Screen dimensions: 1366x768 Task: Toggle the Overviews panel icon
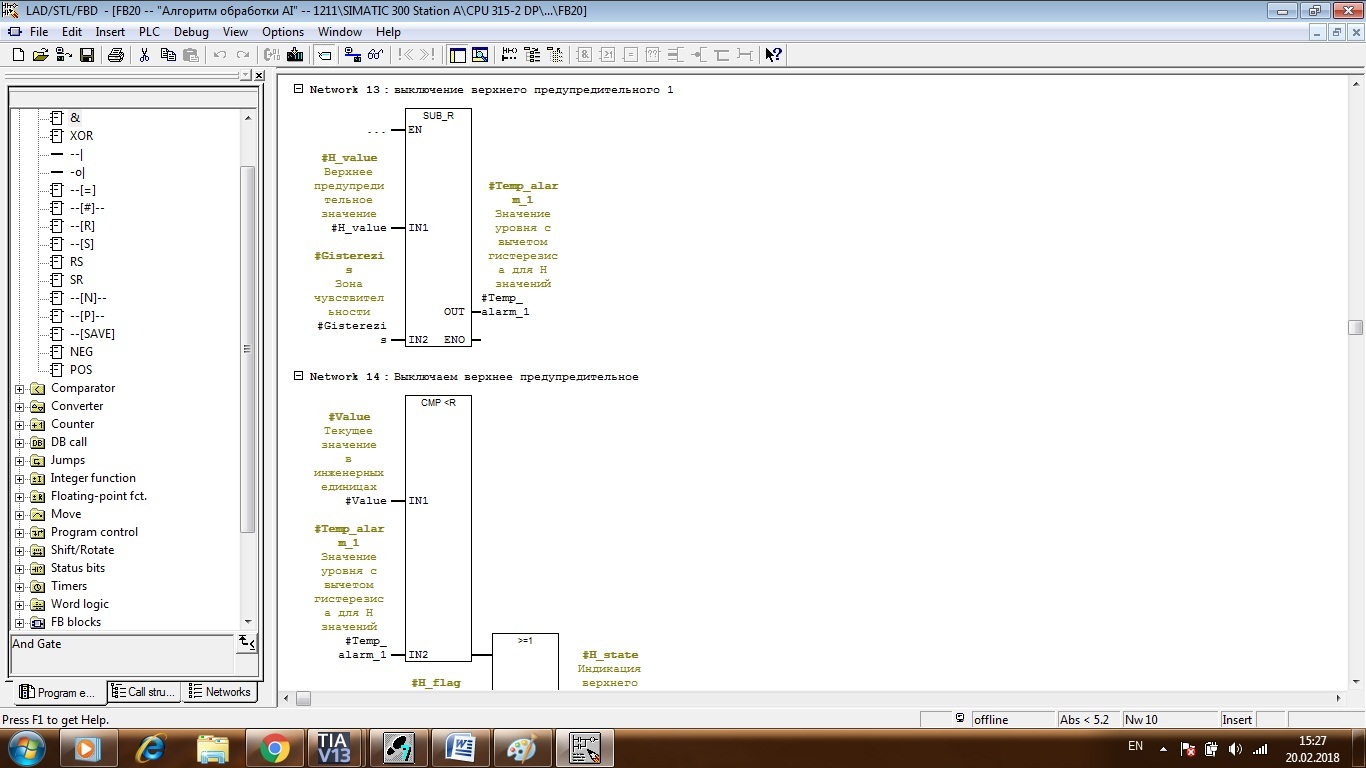click(457, 55)
